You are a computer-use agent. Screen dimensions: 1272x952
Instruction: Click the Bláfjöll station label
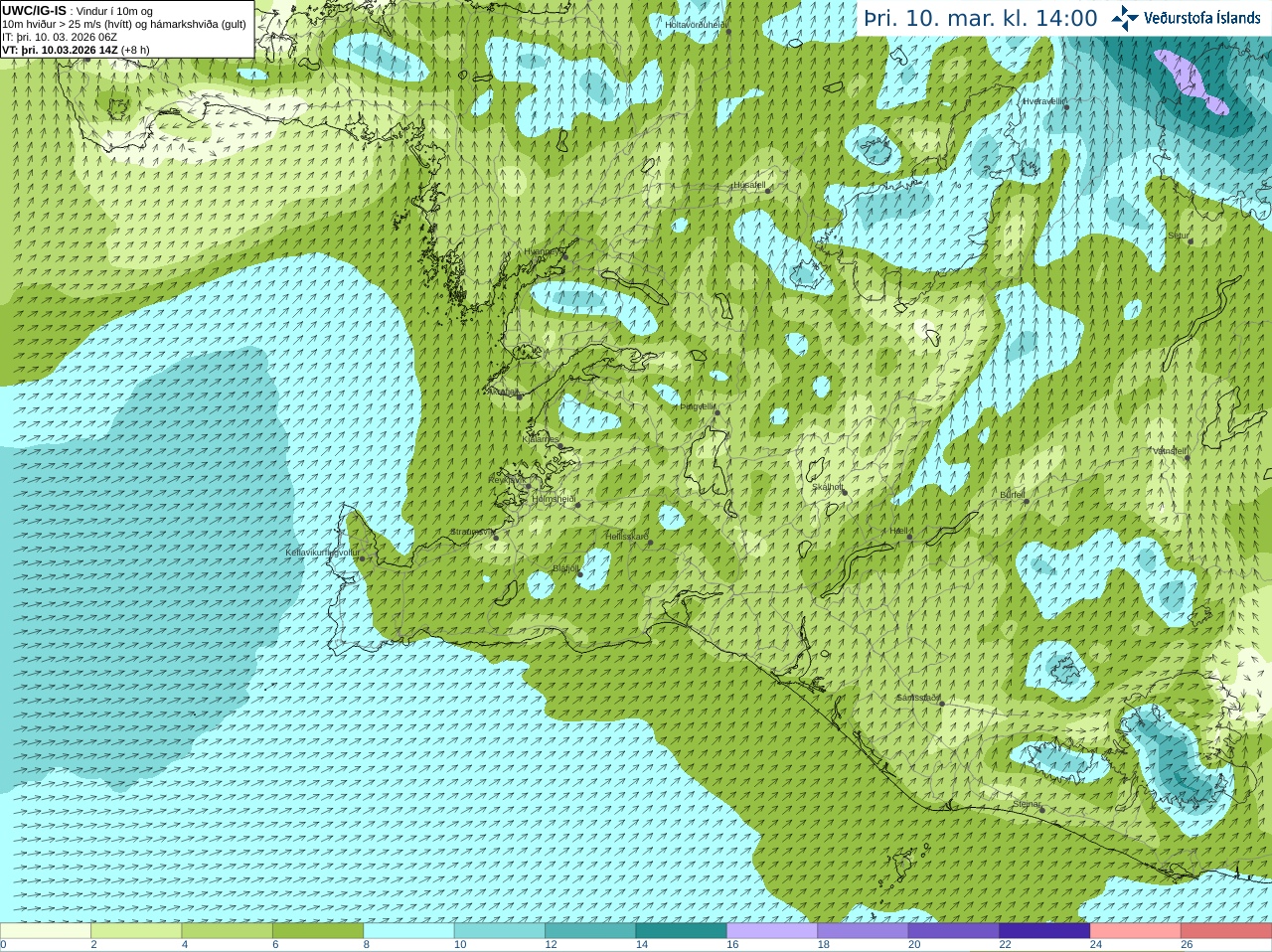tap(565, 568)
